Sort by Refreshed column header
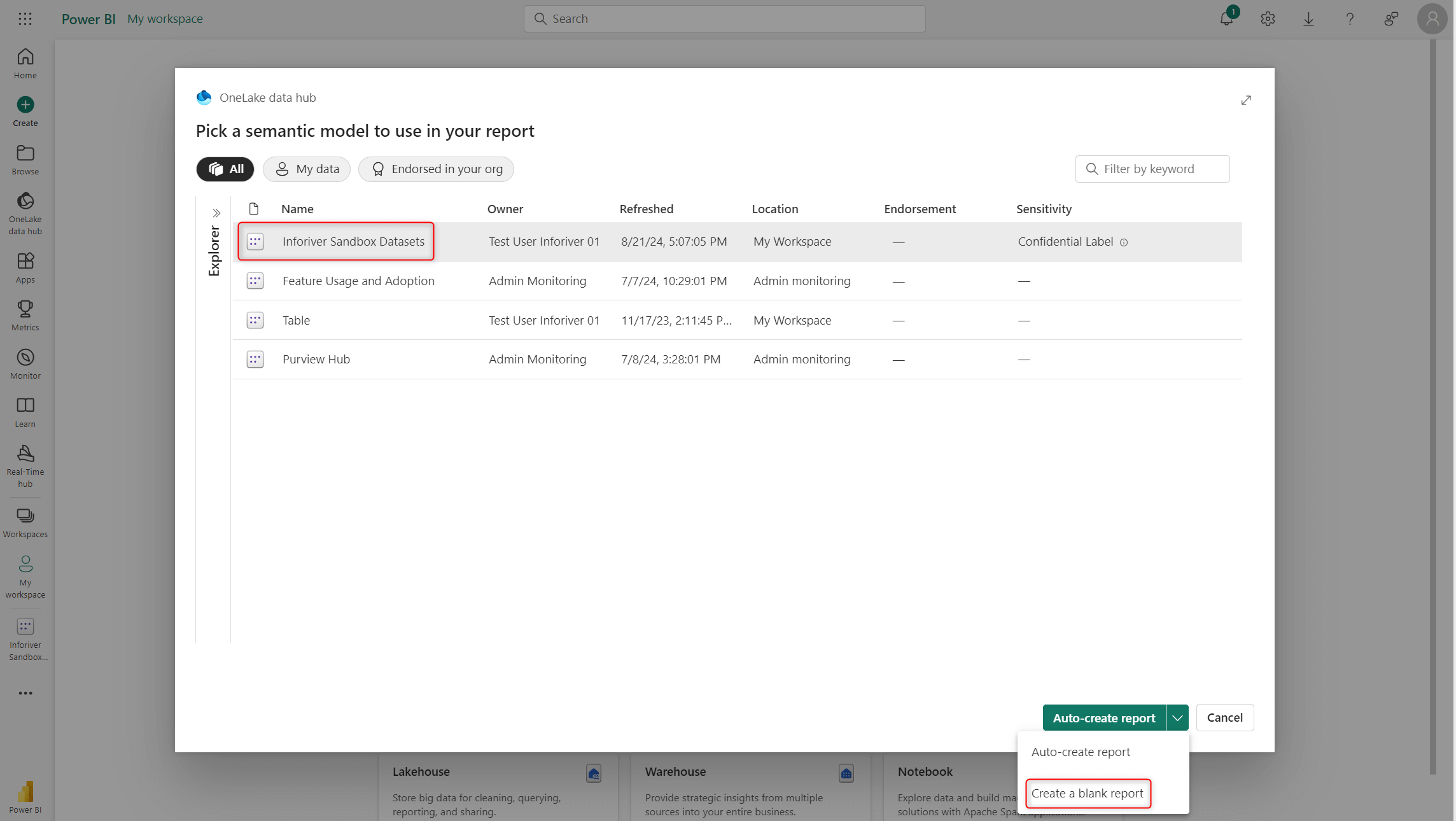The height and width of the screenshot is (821, 1456). [646, 209]
